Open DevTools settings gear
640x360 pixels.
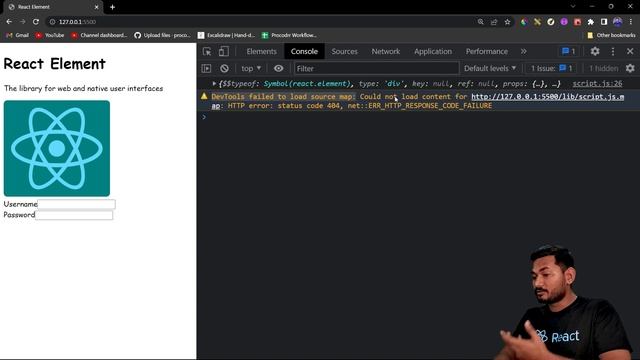(595, 51)
